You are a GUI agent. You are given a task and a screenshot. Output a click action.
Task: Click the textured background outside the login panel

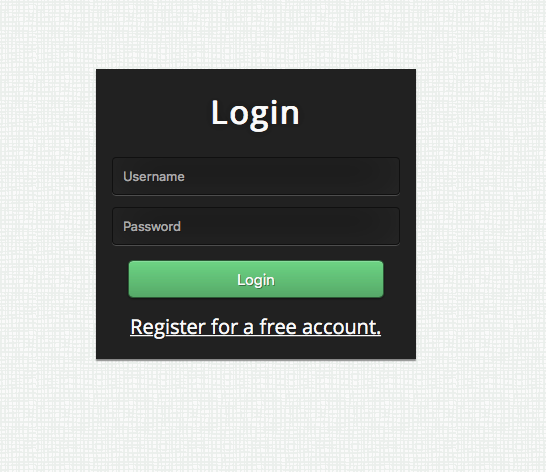point(481,209)
